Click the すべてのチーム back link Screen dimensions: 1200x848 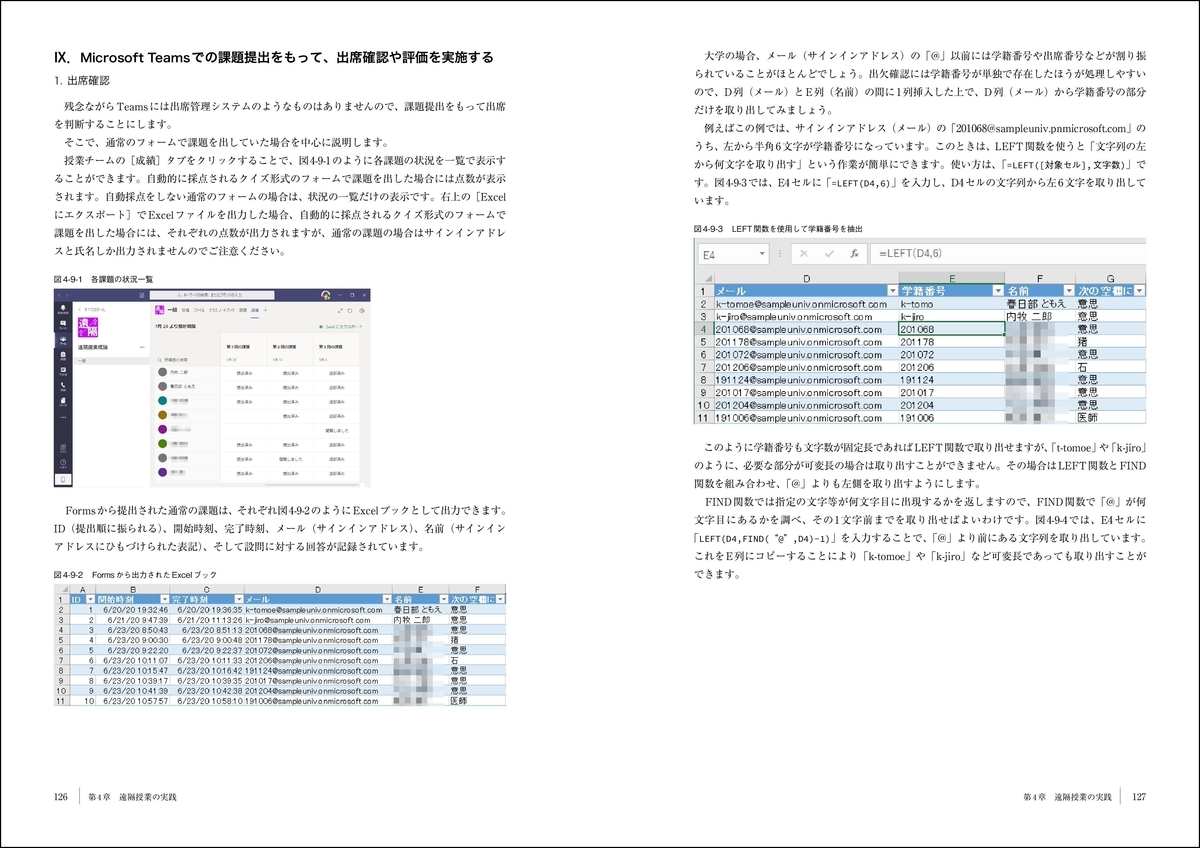point(92,310)
